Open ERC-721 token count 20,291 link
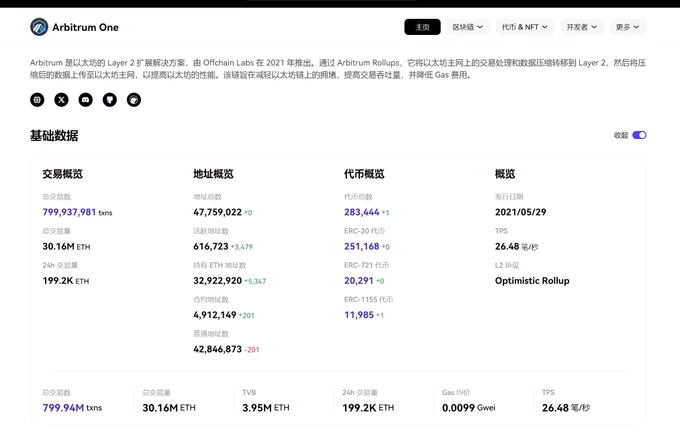Screen dimensions: 680x440 359,280
